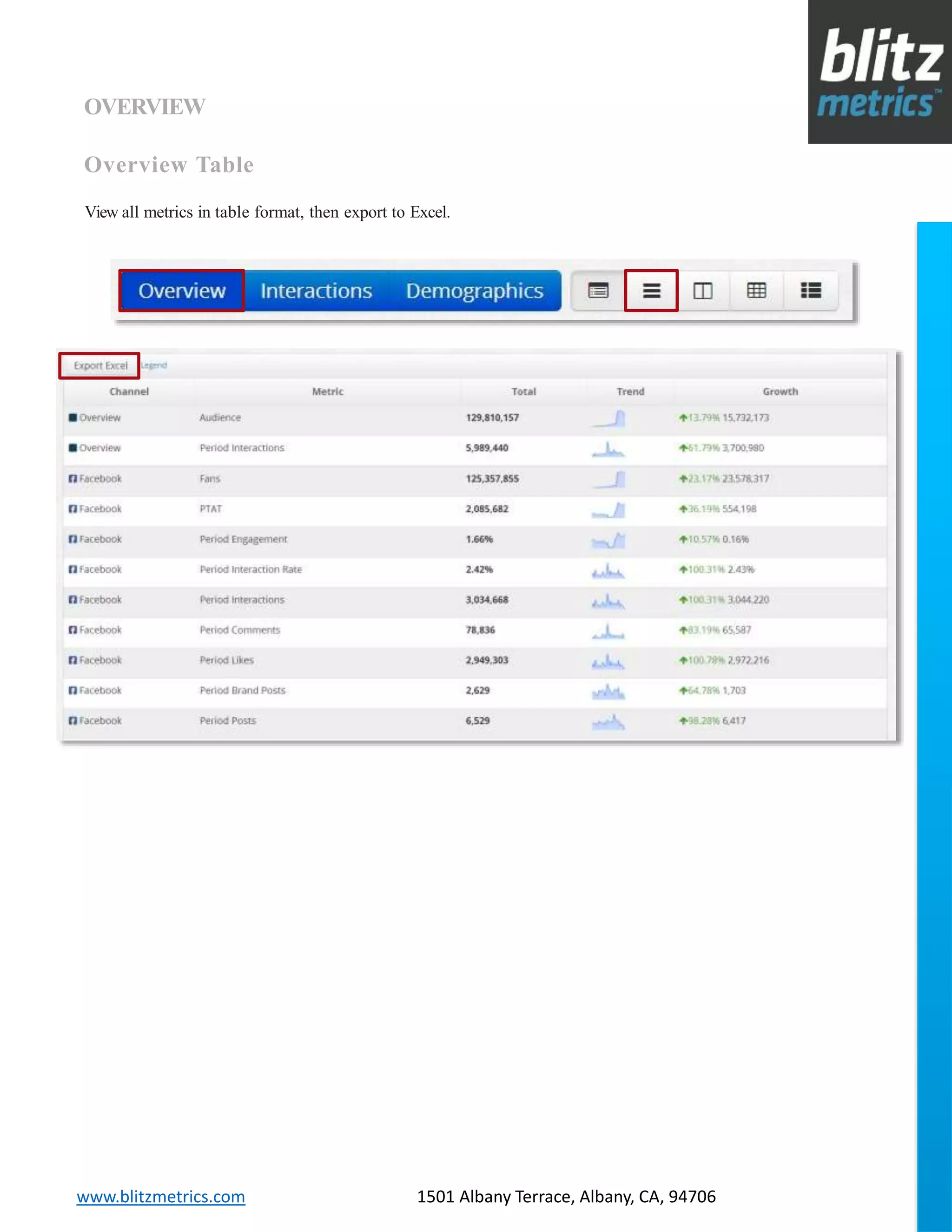This screenshot has height=1232, width=952.
Task: Click the Overview channel icon in the Audience row
Action: point(73,417)
